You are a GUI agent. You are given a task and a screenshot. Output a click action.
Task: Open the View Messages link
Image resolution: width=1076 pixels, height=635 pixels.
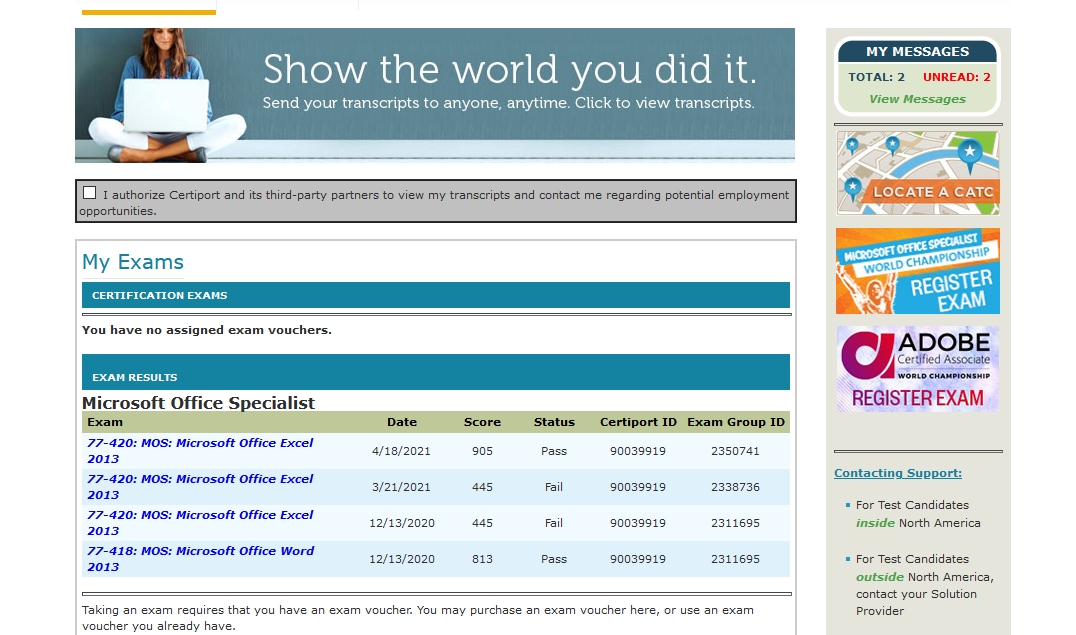917,99
